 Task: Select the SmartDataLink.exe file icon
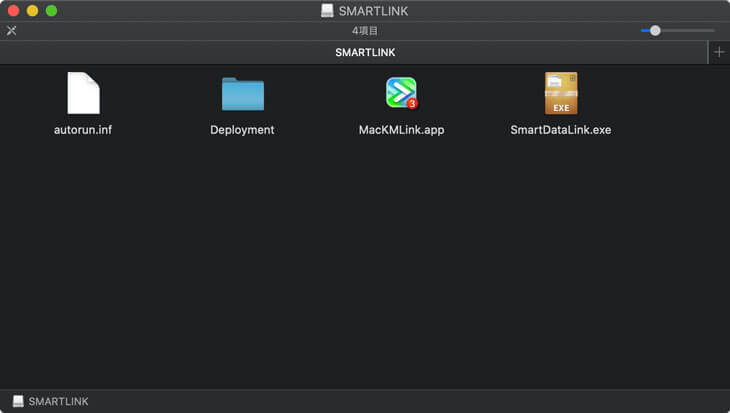(560, 93)
